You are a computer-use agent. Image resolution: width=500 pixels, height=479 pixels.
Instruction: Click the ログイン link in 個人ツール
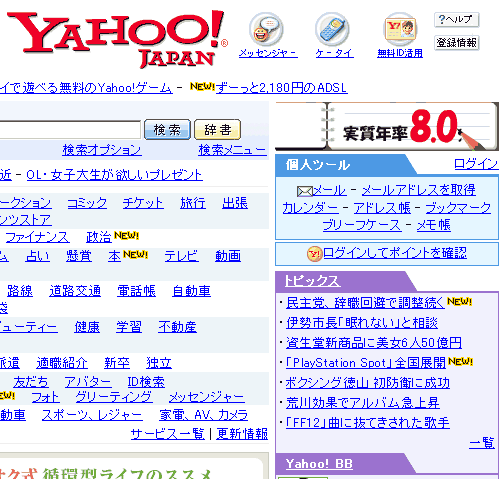click(x=476, y=164)
